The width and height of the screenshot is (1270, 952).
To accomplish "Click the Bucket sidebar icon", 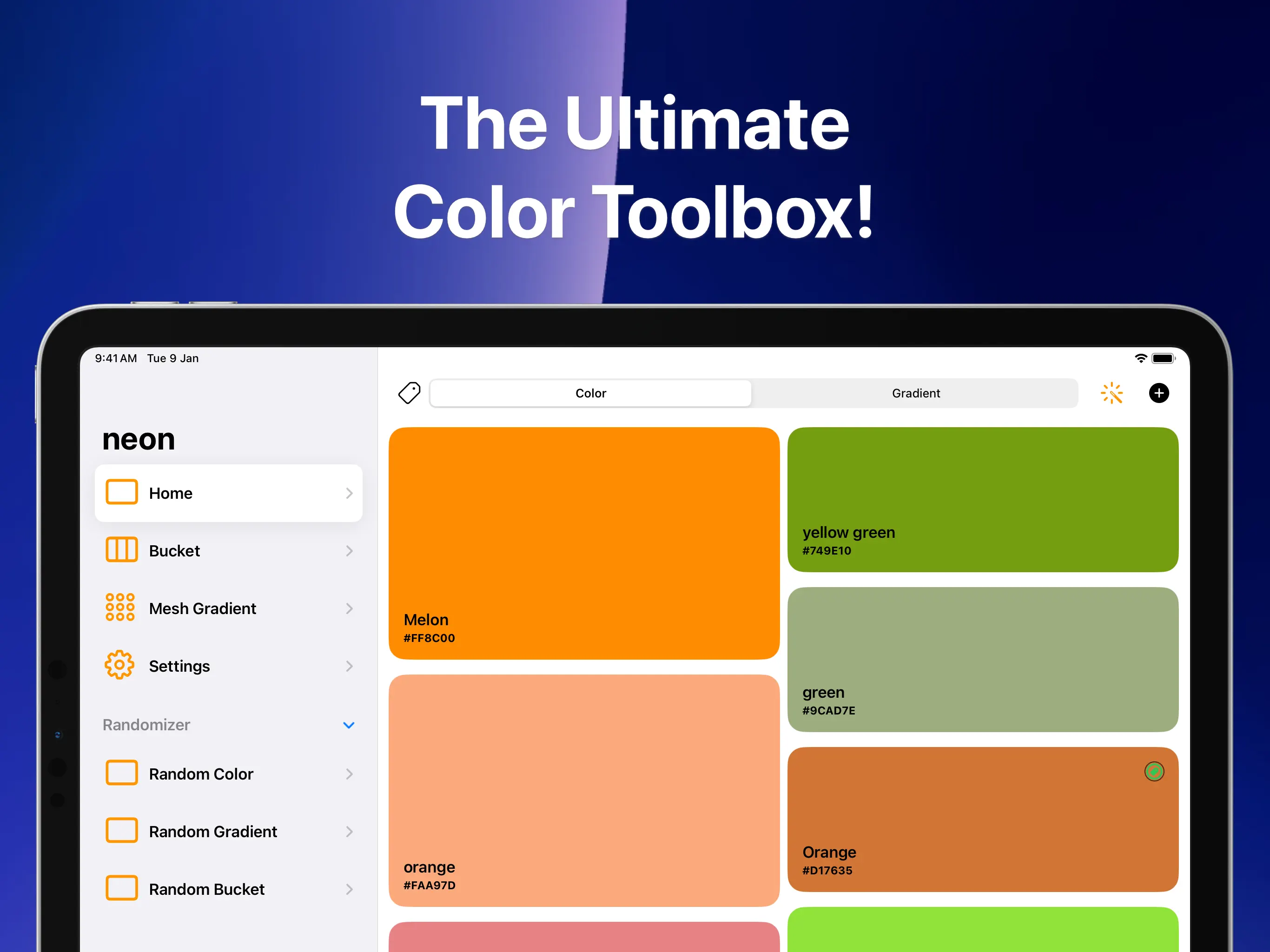I will pyautogui.click(x=121, y=550).
